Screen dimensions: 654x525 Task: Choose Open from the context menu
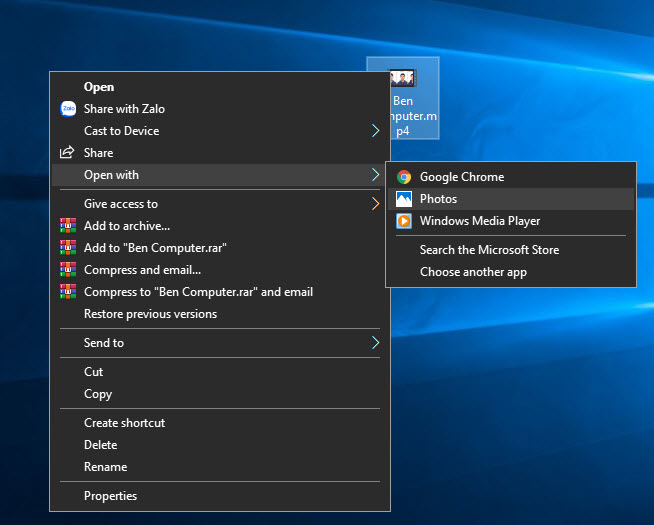[x=220, y=87]
